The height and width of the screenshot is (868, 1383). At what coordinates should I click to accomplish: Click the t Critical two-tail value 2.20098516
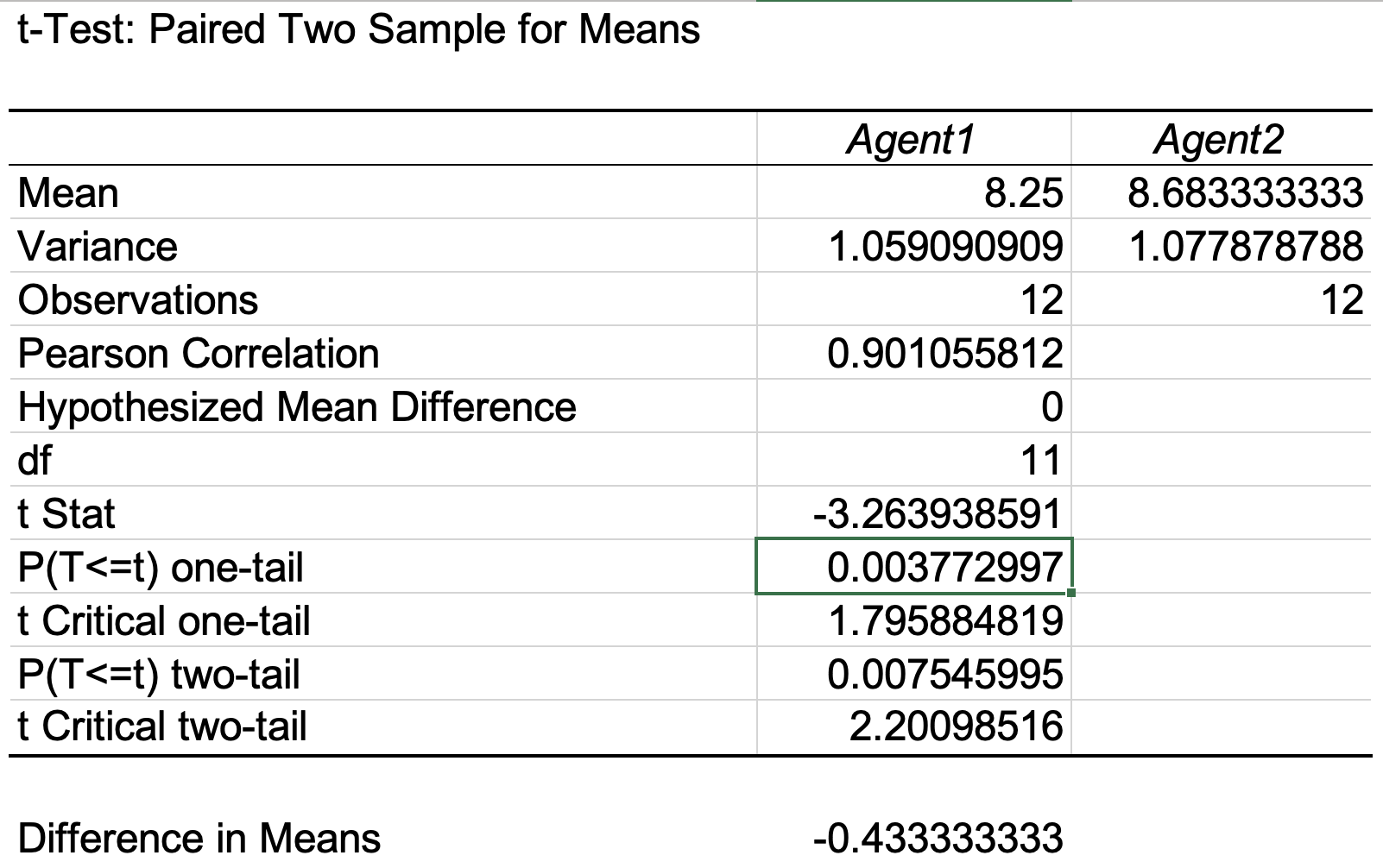pos(955,726)
